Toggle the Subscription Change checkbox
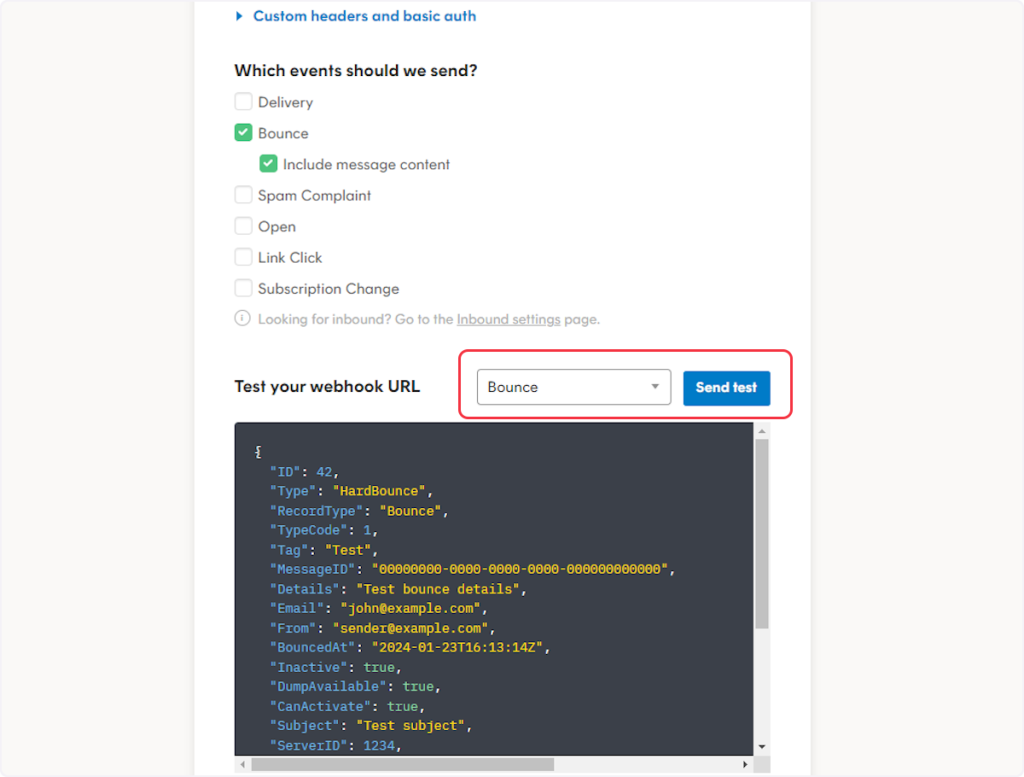Screen dimensions: 1024x777 (x=243, y=288)
